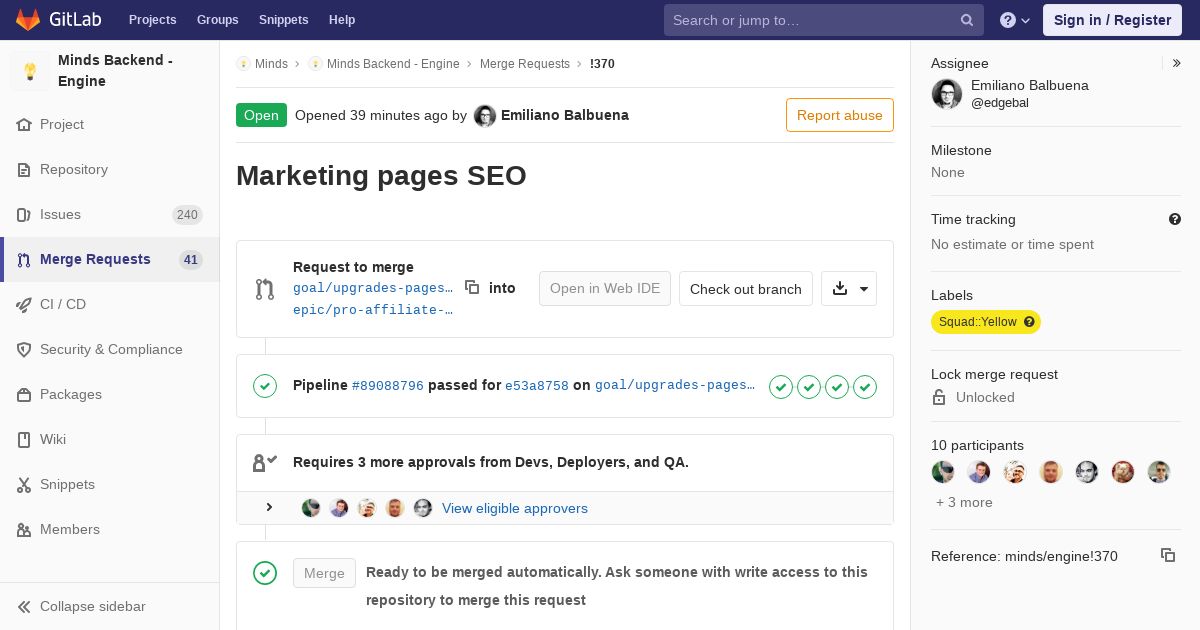Click the Report abuse button
Screen dimensions: 1200x630
click(840, 115)
